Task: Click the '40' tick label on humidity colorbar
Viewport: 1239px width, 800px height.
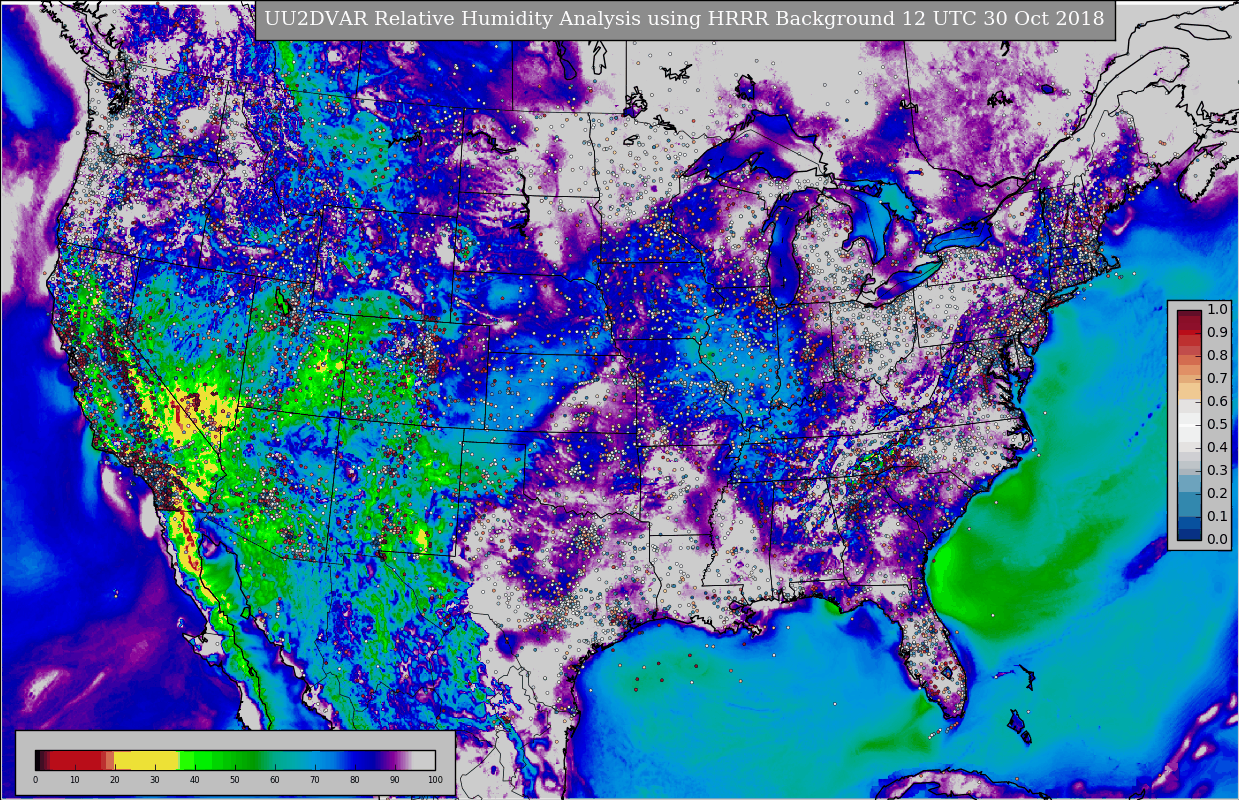Action: click(195, 780)
